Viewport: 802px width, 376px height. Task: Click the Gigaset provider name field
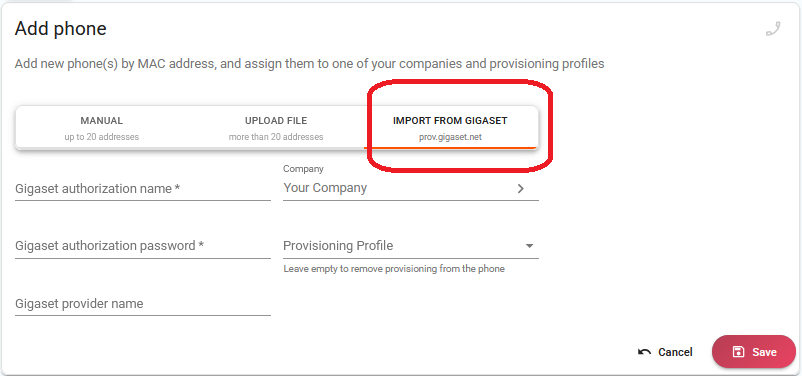(143, 304)
